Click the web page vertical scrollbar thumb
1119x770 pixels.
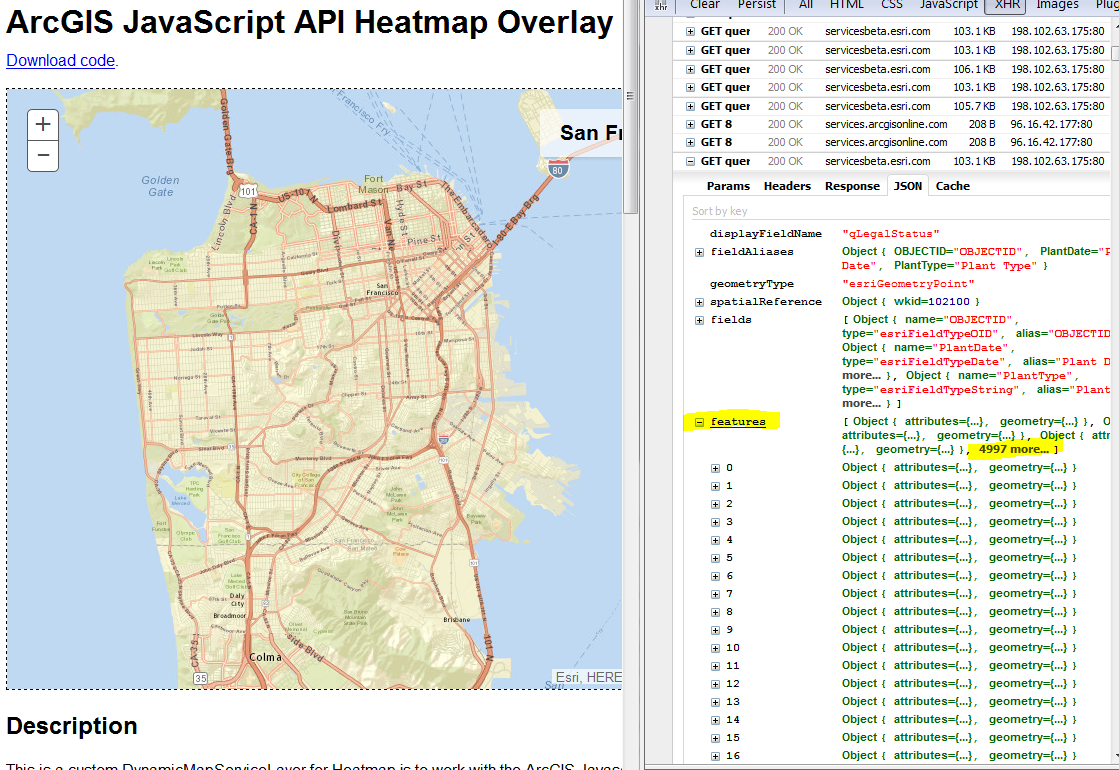(630, 107)
